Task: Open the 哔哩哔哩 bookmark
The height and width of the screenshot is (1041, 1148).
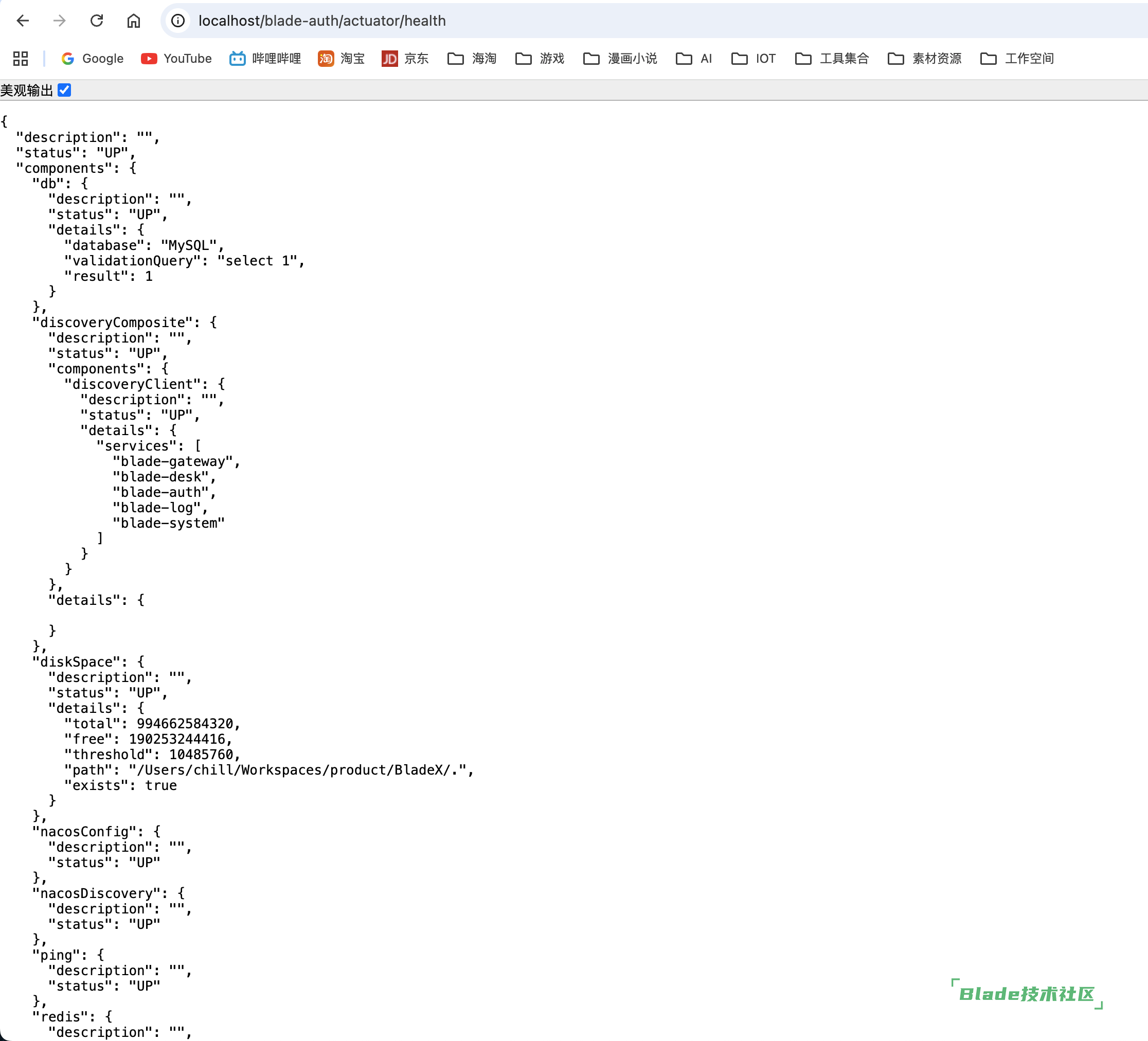Action: pyautogui.click(x=265, y=59)
